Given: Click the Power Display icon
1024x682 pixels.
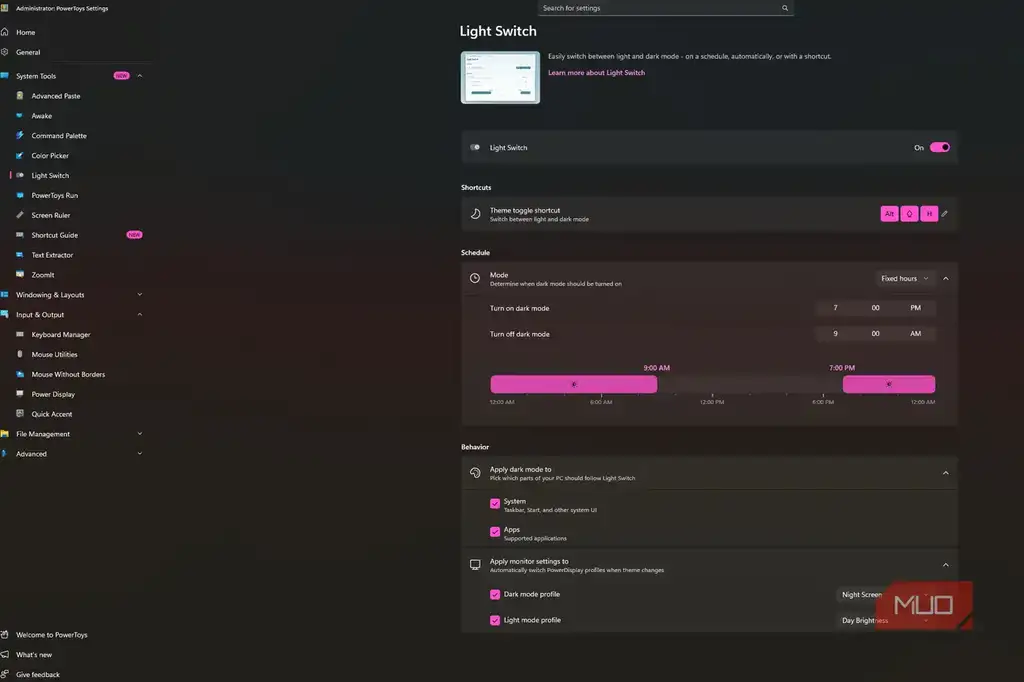Looking at the screenshot, I should (x=20, y=394).
